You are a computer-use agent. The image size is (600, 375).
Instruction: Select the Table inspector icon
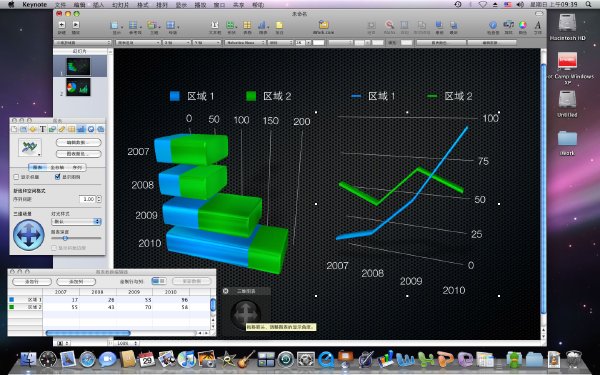point(71,129)
